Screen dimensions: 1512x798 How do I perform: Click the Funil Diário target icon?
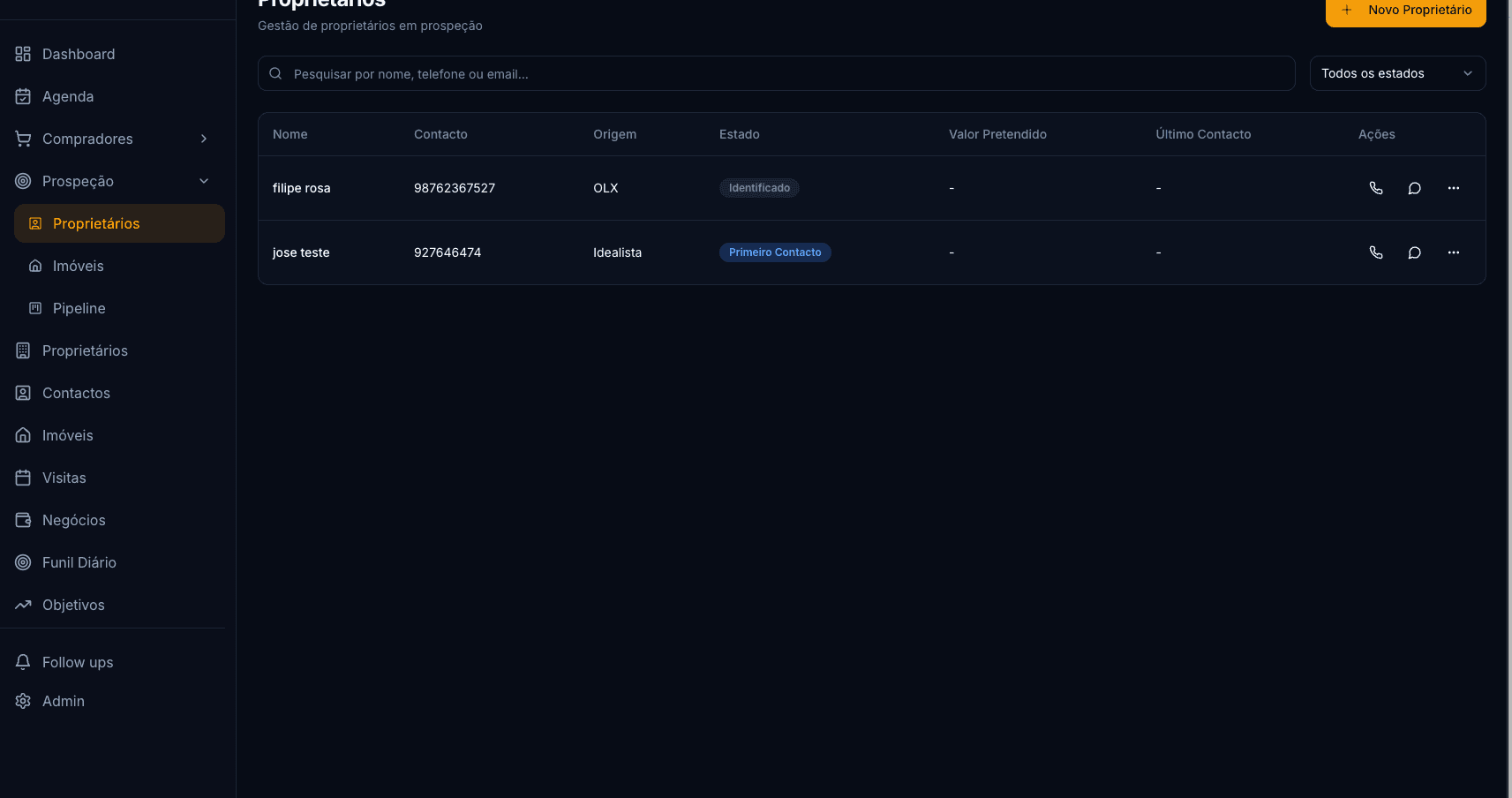pos(23,562)
